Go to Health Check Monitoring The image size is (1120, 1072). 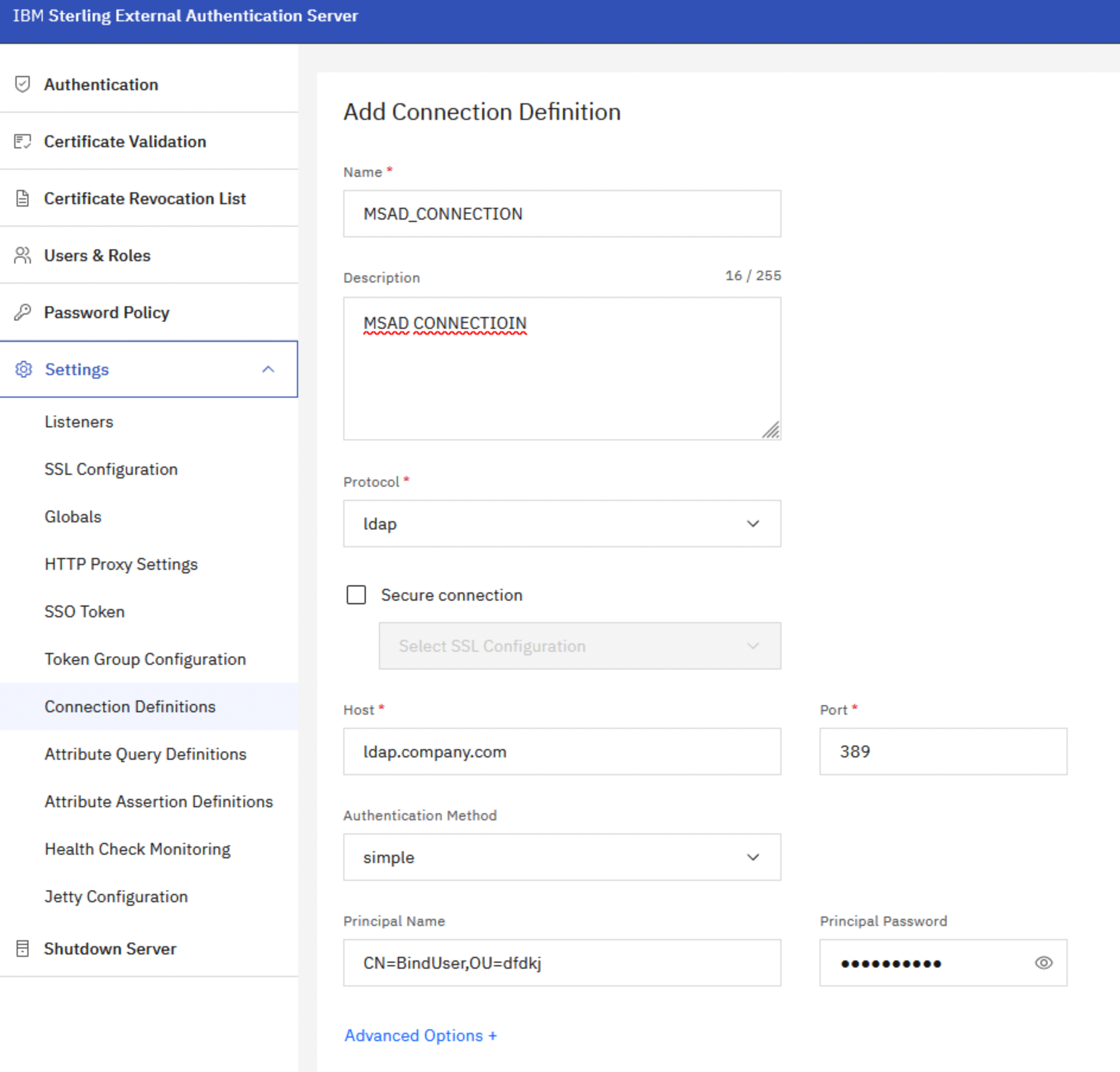point(149,849)
